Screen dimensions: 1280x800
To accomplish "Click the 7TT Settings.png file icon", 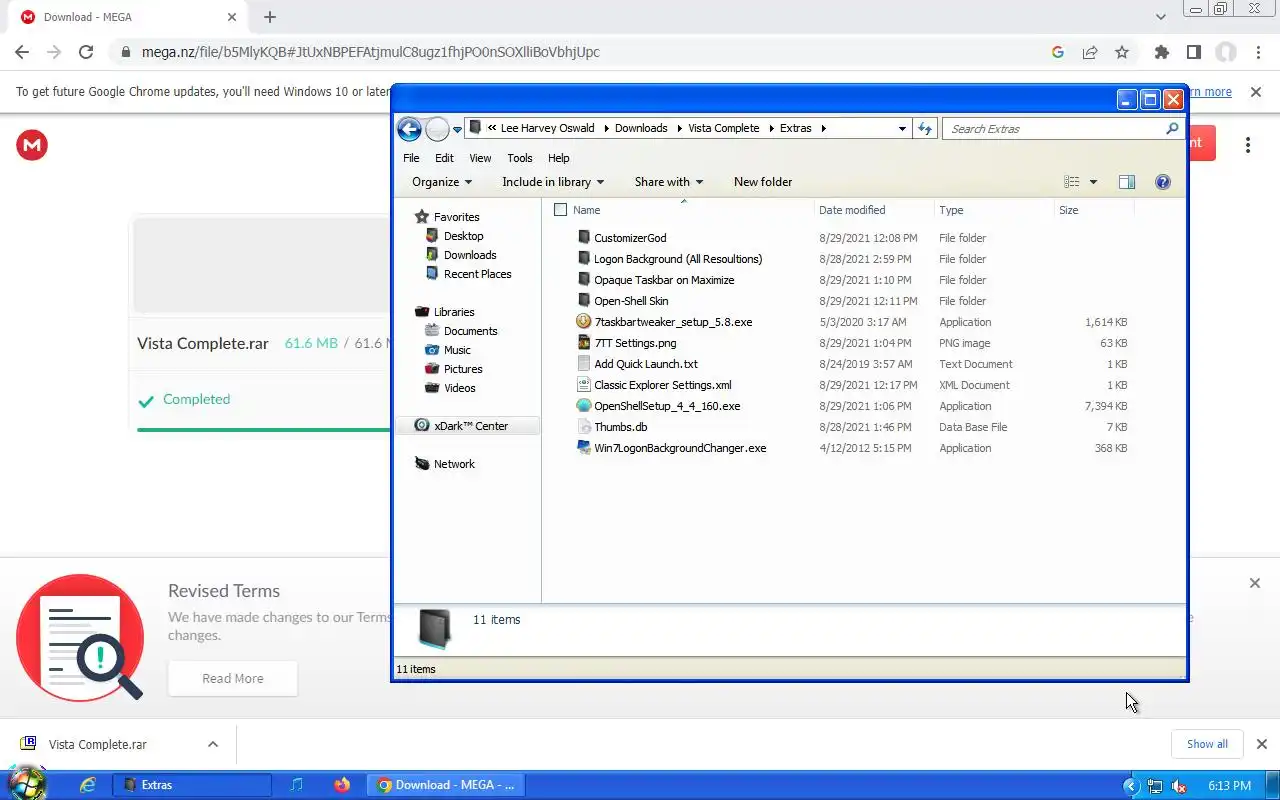I will (x=584, y=343).
